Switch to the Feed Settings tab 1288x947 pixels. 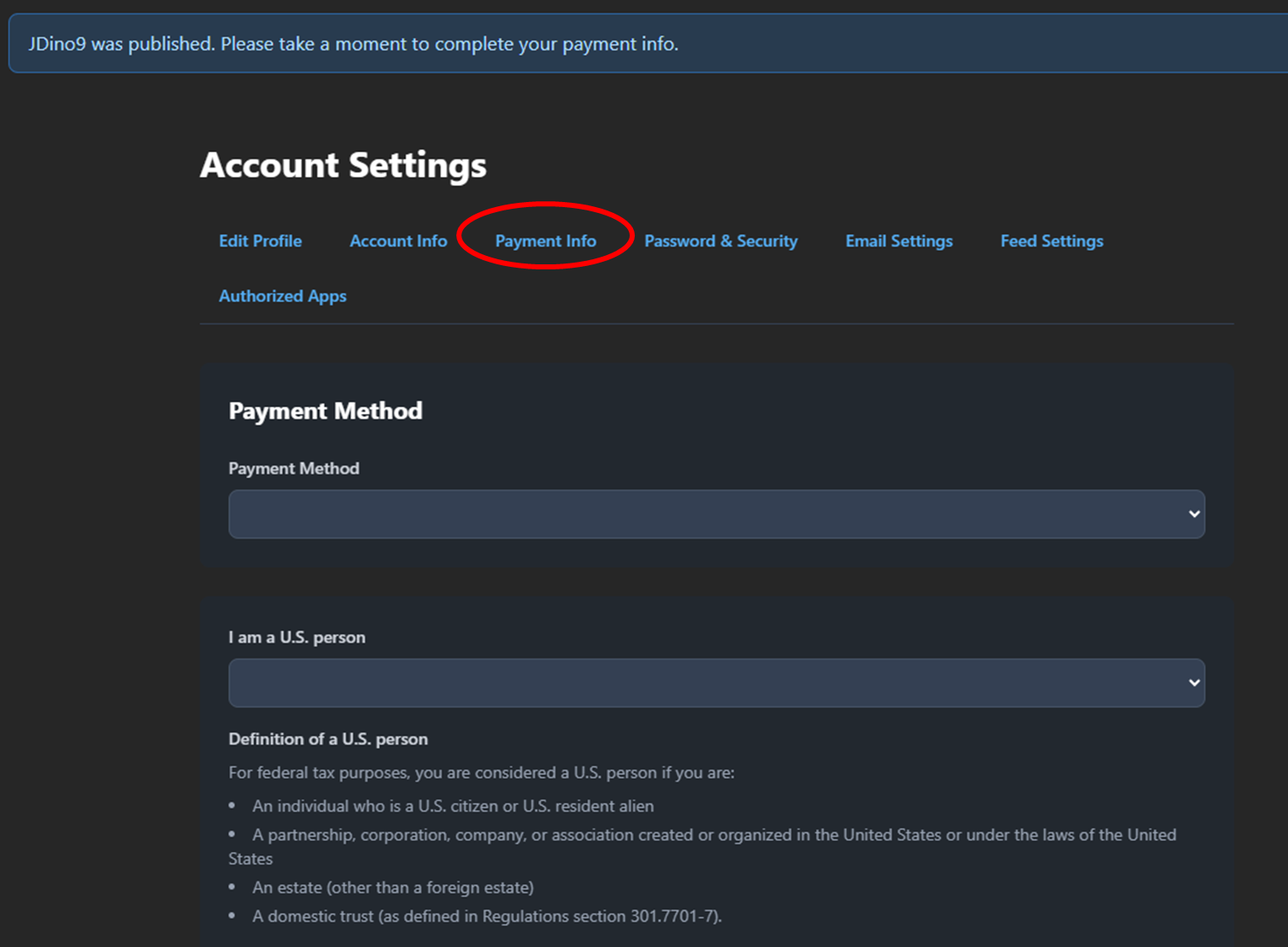point(1051,241)
